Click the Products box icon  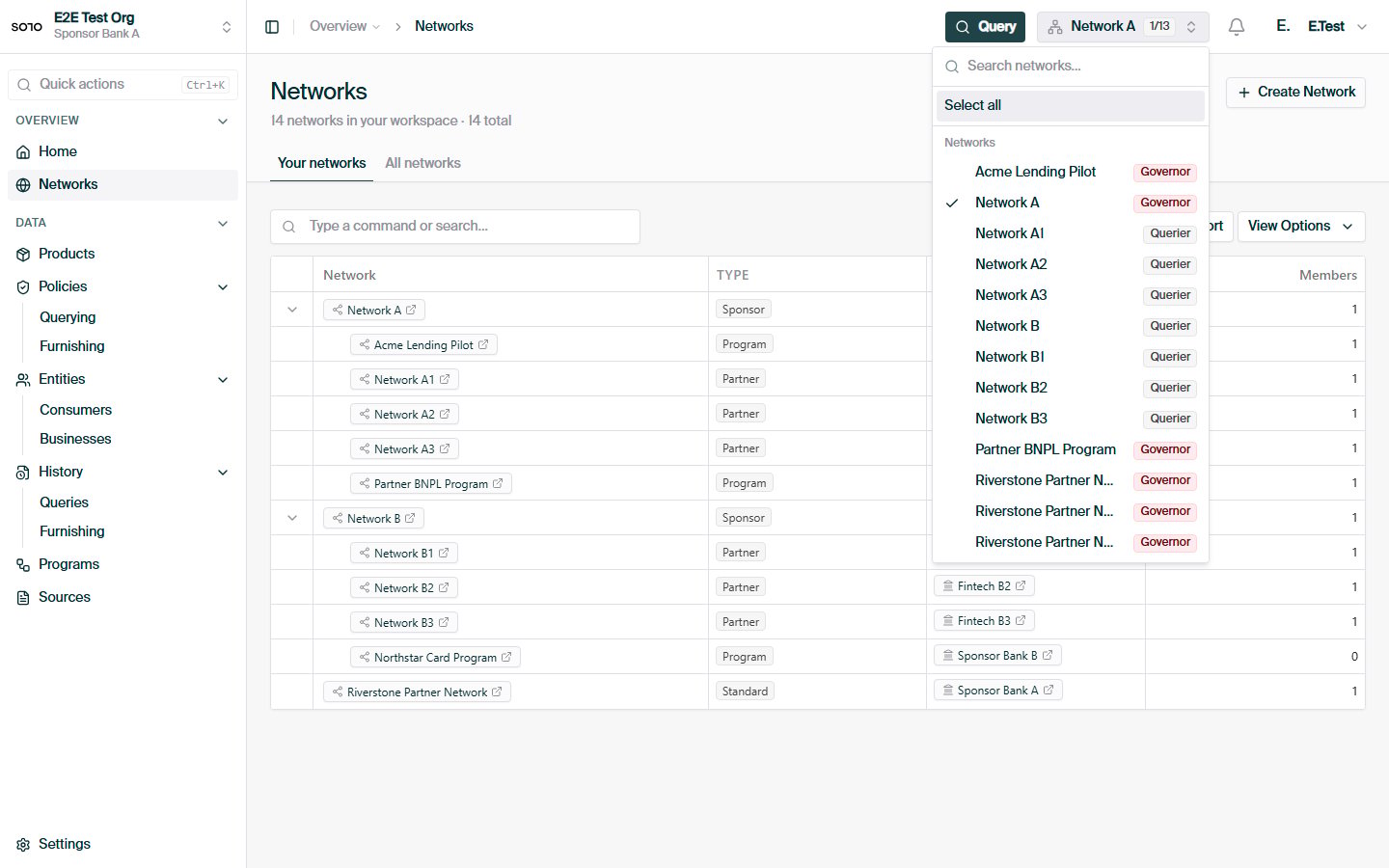23,255
